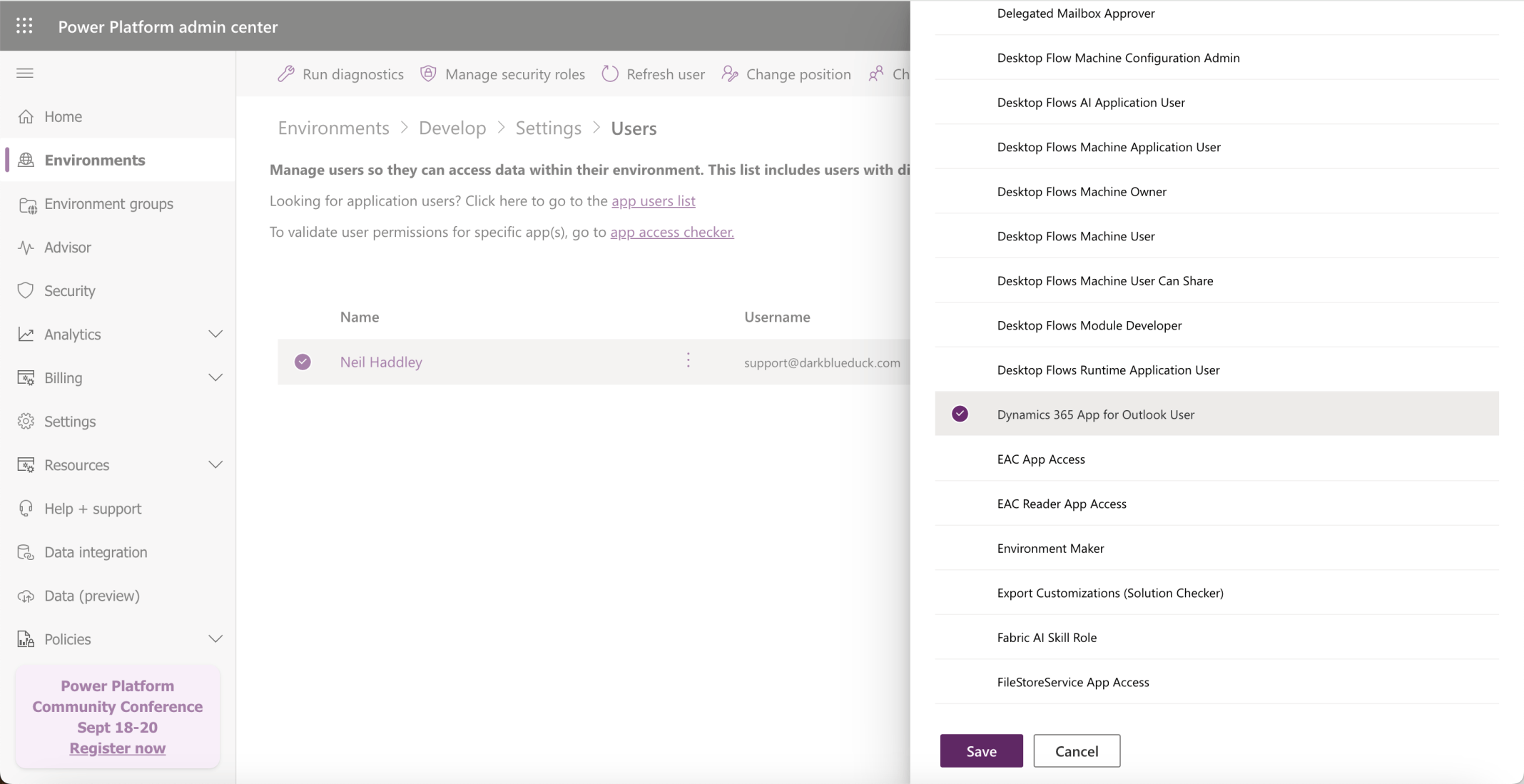Select the Change position icon
The height and width of the screenshot is (784, 1524).
pyautogui.click(x=729, y=73)
